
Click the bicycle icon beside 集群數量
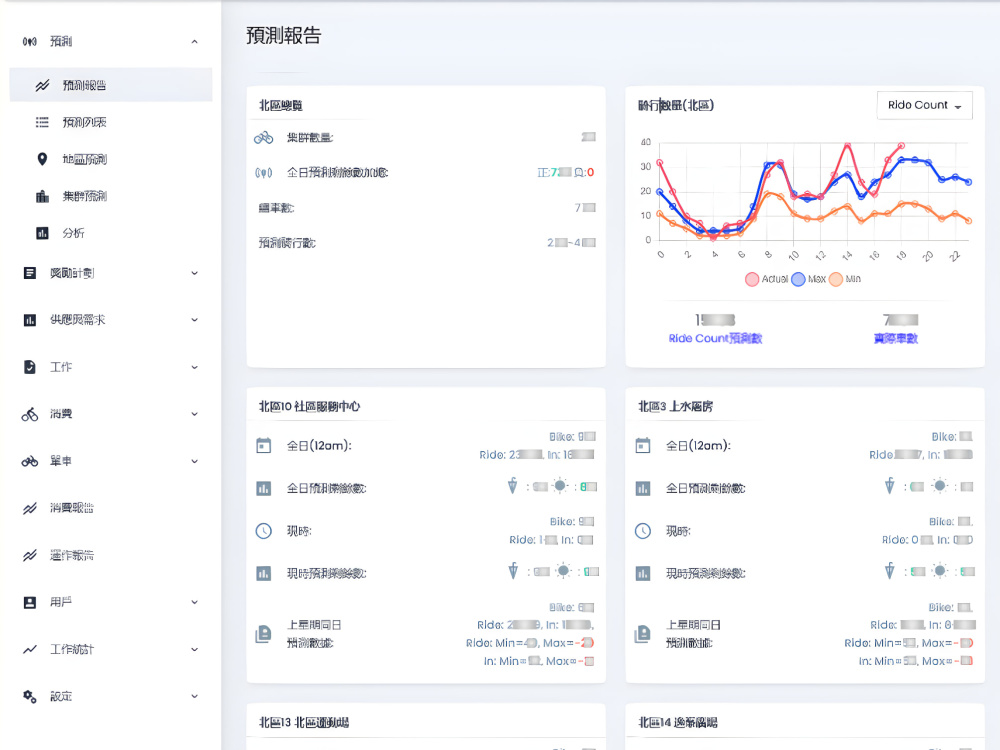pyautogui.click(x=263, y=137)
